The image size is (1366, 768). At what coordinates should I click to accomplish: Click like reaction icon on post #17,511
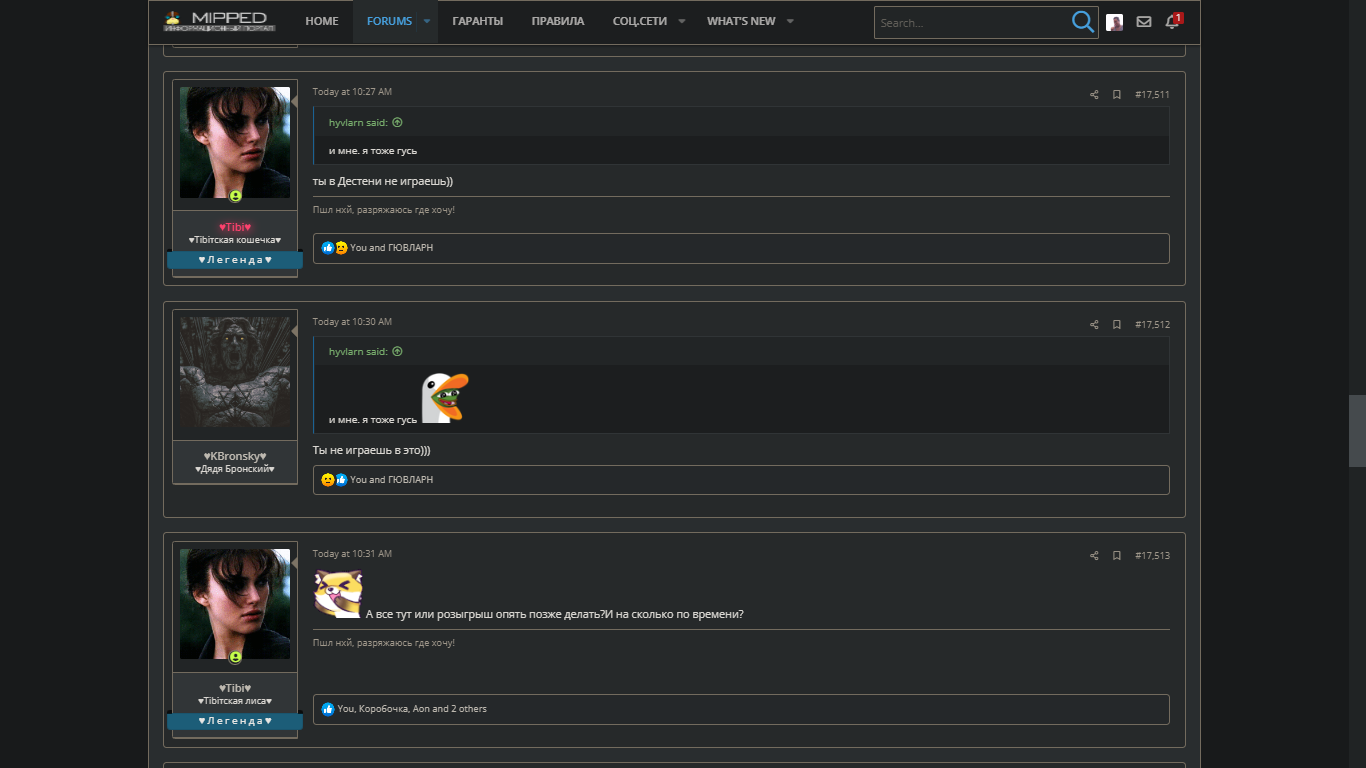coord(328,248)
